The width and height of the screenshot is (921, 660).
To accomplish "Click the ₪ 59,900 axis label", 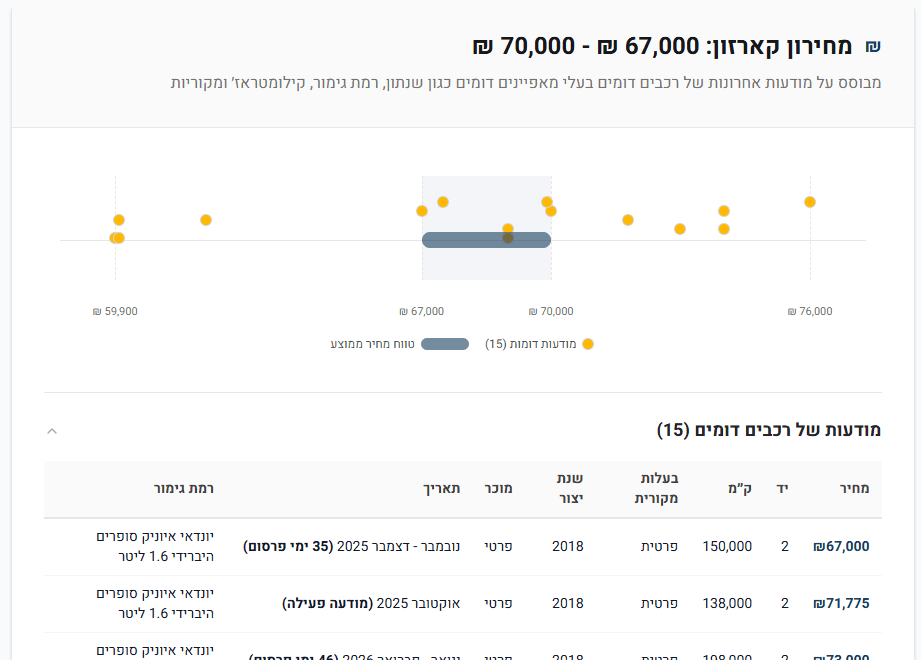I will click(115, 311).
